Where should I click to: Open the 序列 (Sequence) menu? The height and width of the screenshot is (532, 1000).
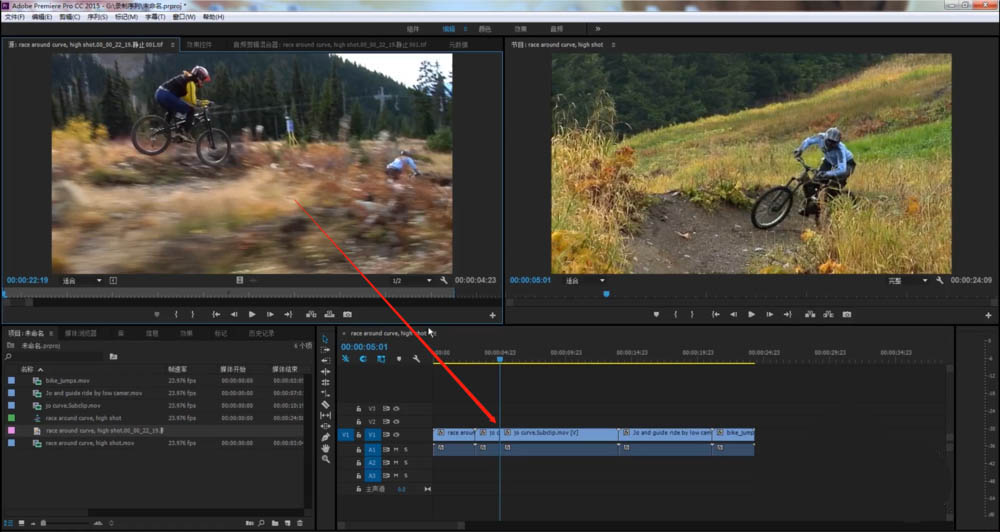(x=98, y=17)
